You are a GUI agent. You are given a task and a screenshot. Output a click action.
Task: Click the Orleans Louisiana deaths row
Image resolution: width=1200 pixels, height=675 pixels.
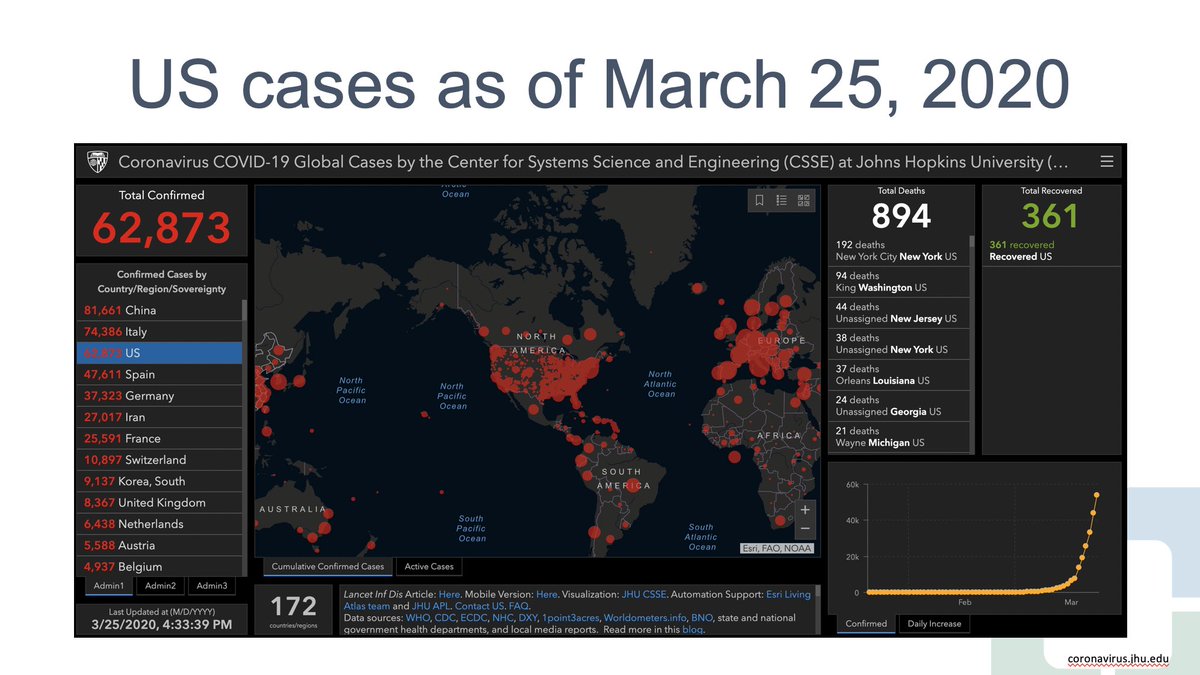(899, 375)
